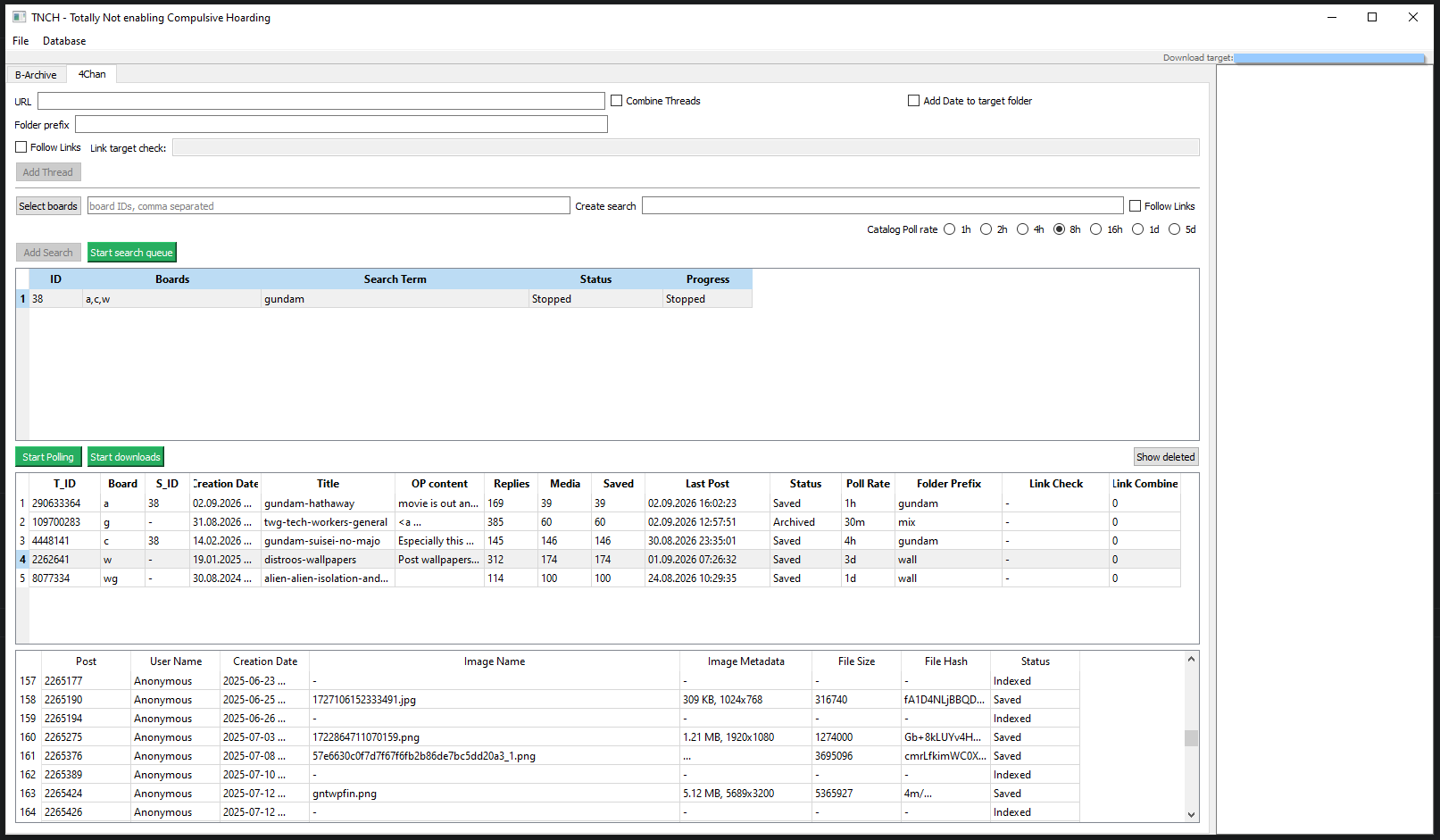Select the distroos-wallpapers thread row

pyautogui.click(x=597, y=560)
